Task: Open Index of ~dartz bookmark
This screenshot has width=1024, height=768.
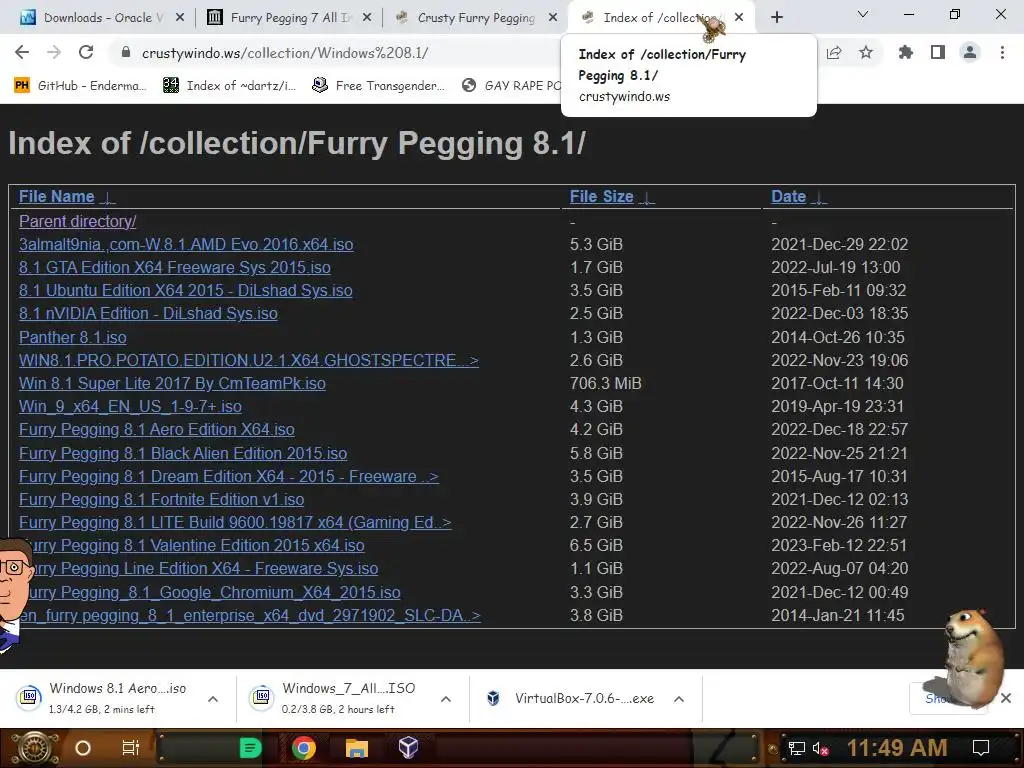Action: click(229, 86)
